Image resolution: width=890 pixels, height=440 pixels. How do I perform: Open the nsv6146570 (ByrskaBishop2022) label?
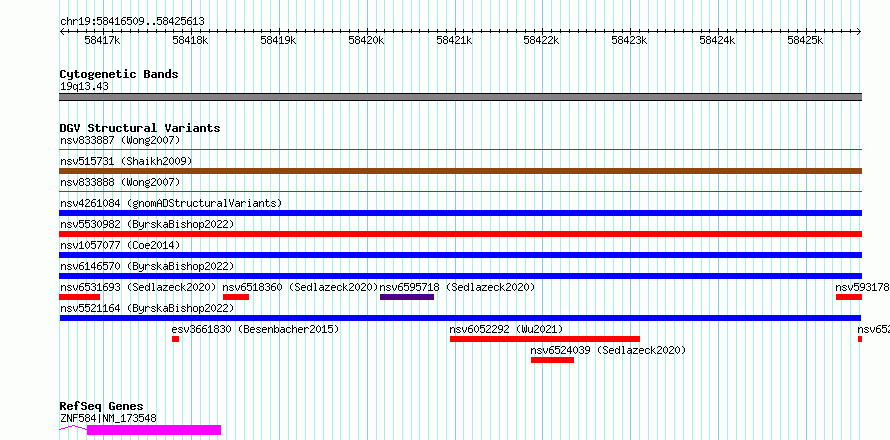tap(147, 266)
